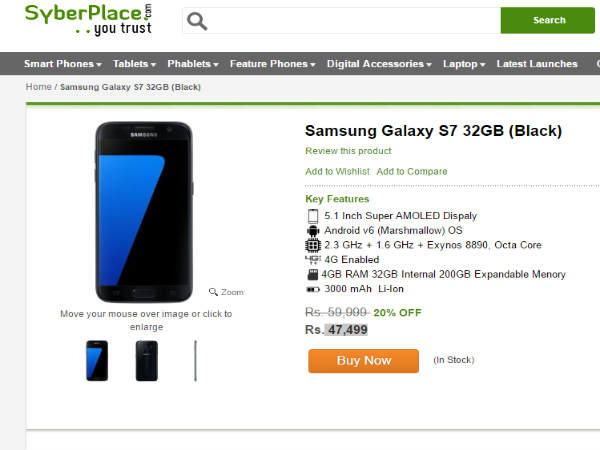Click the battery feature icon
This screenshot has width=600, height=450.
tap(312, 289)
